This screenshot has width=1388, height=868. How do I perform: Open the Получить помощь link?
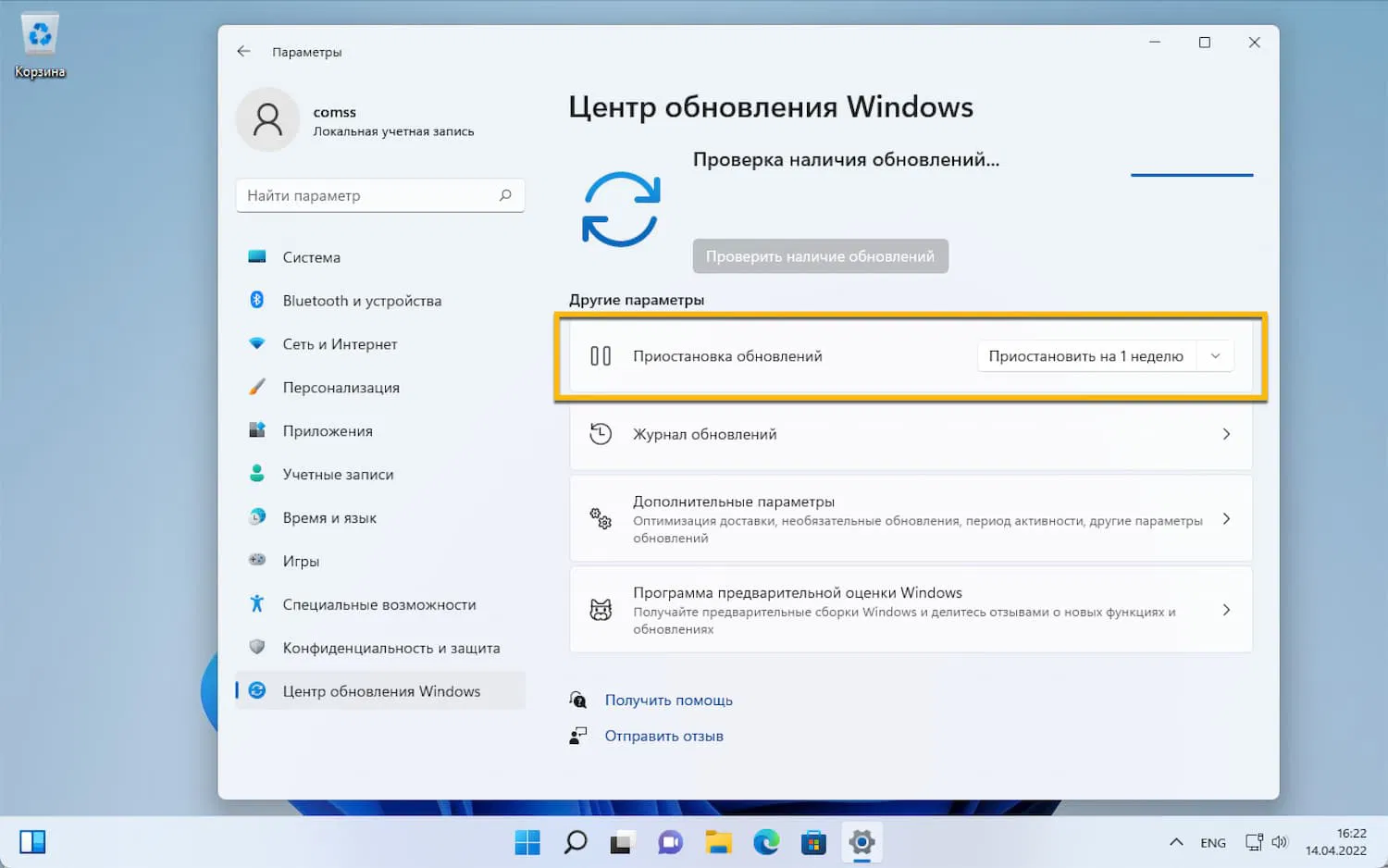[x=669, y=701]
